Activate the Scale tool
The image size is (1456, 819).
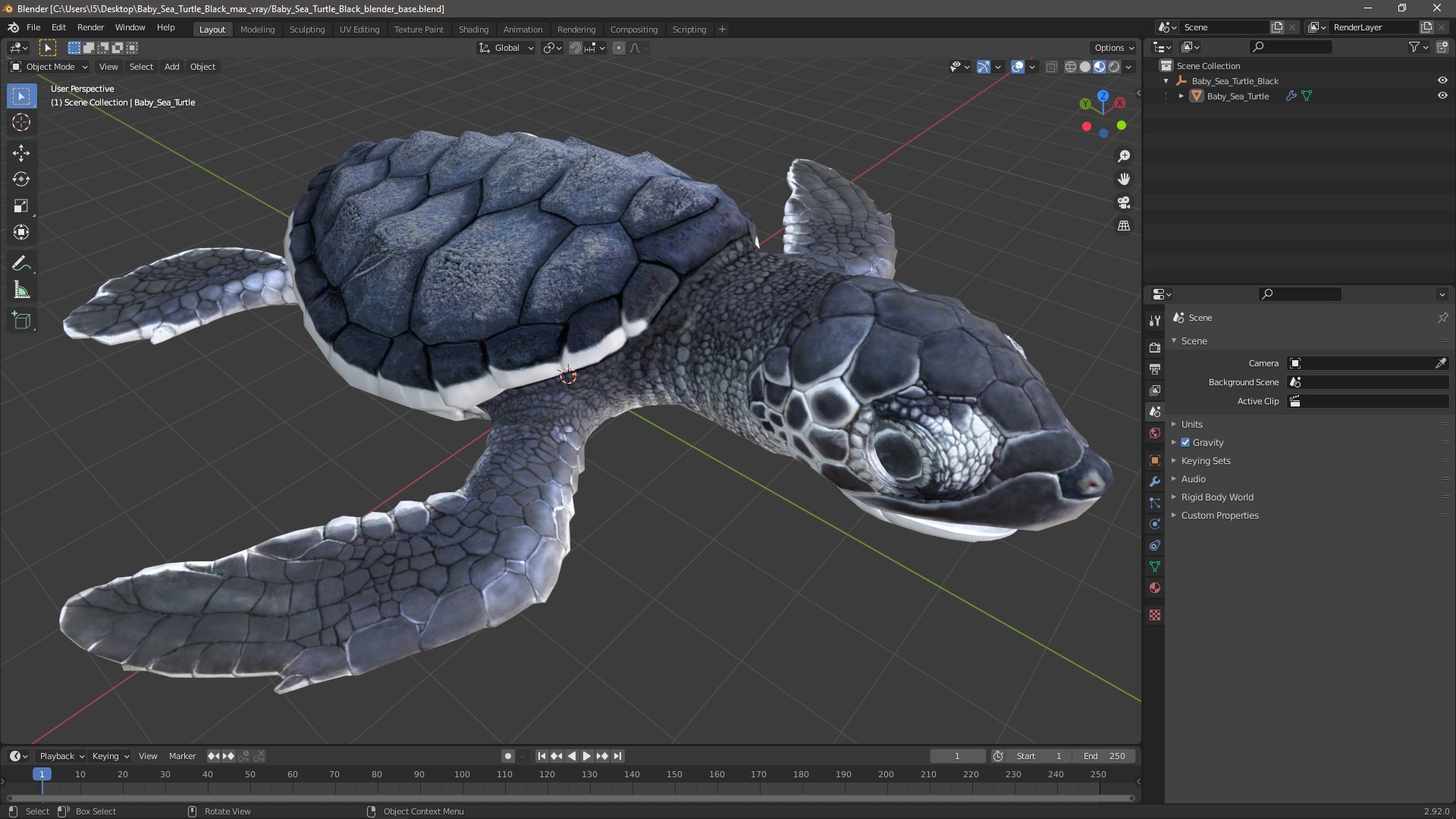[x=21, y=206]
